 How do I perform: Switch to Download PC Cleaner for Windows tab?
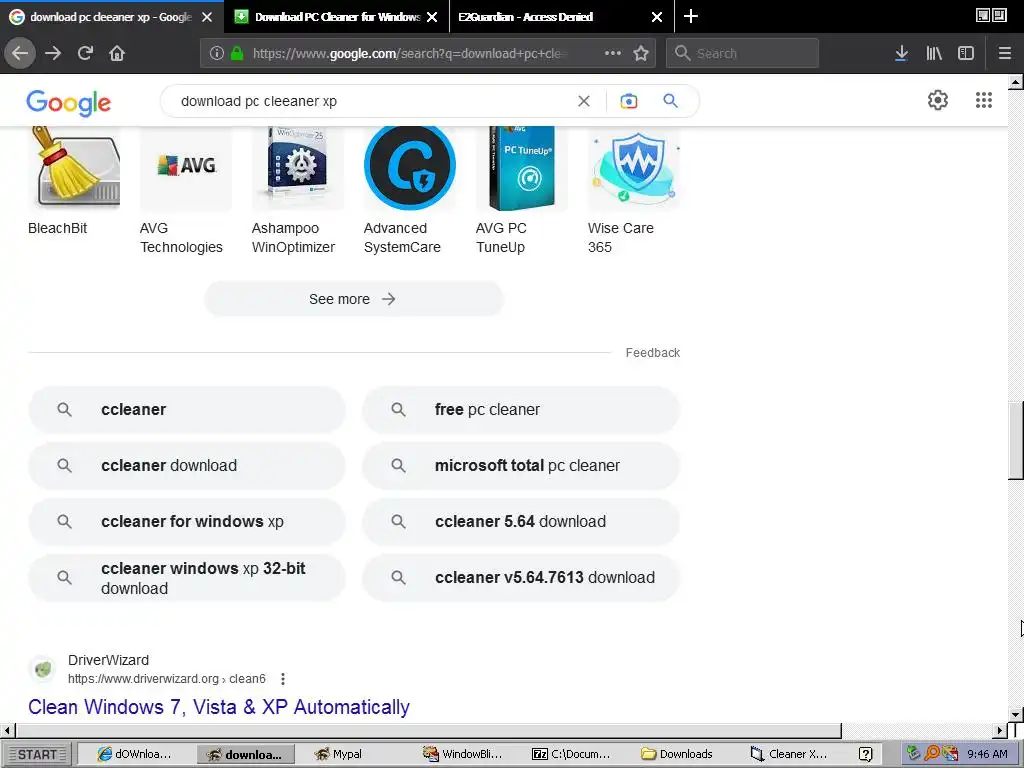tap(337, 17)
